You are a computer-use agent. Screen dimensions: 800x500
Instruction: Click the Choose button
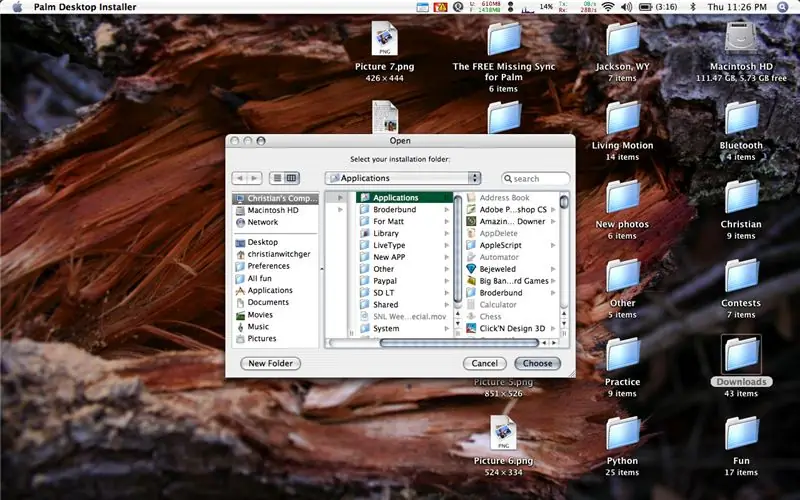537,363
